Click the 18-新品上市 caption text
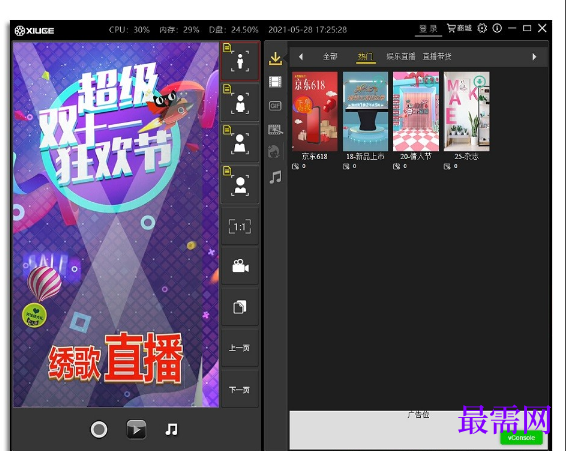The width and height of the screenshot is (570, 451). pyautogui.click(x=365, y=157)
